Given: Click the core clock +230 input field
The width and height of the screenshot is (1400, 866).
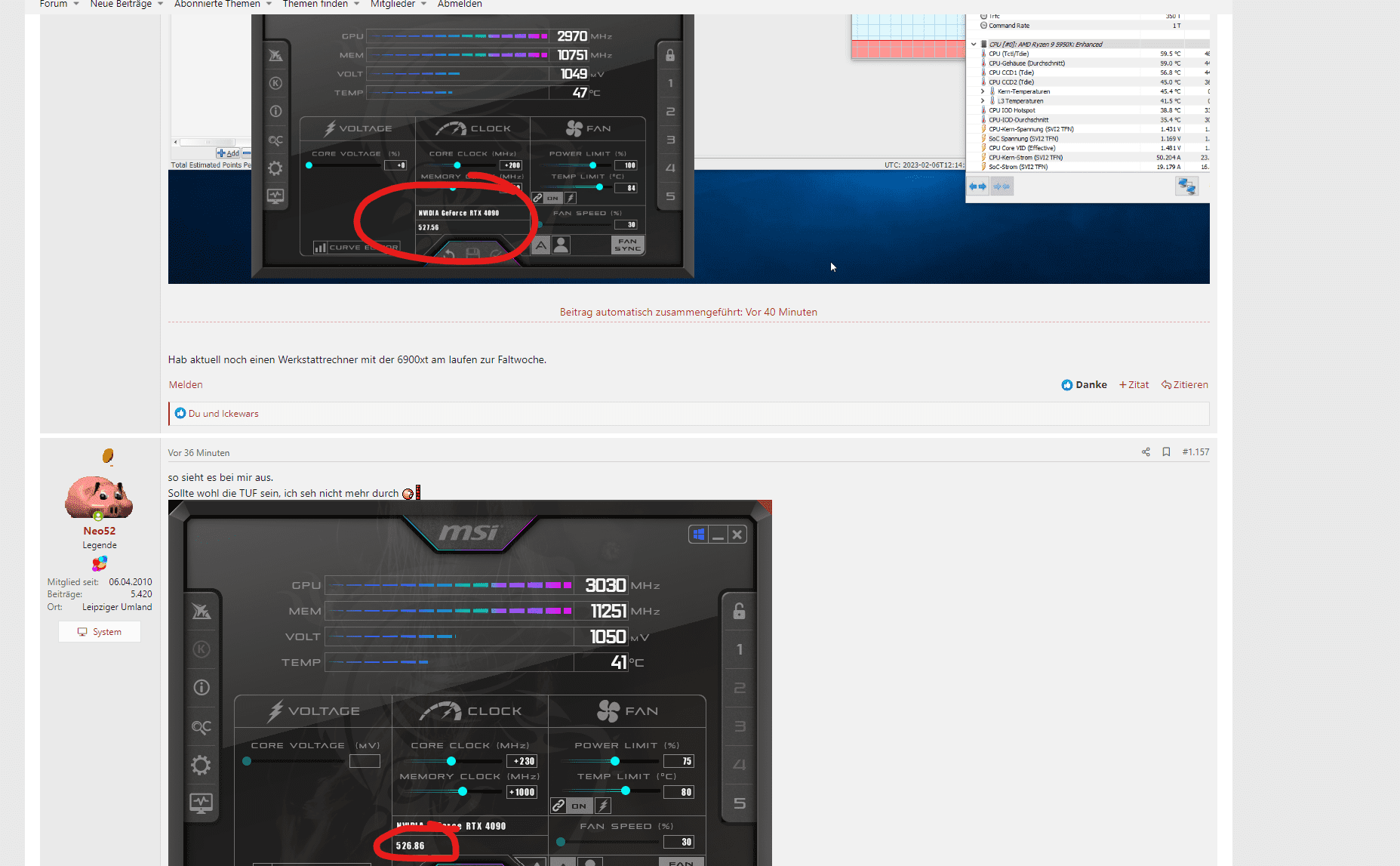Looking at the screenshot, I should (522, 761).
